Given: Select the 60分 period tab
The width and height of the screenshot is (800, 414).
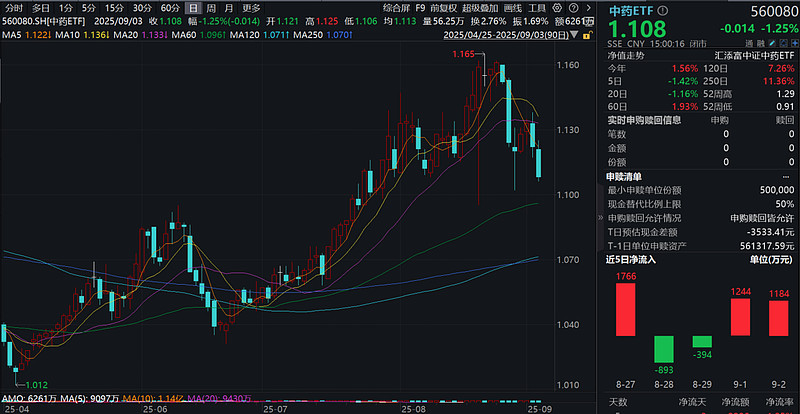Looking at the screenshot, I should click(x=170, y=8).
